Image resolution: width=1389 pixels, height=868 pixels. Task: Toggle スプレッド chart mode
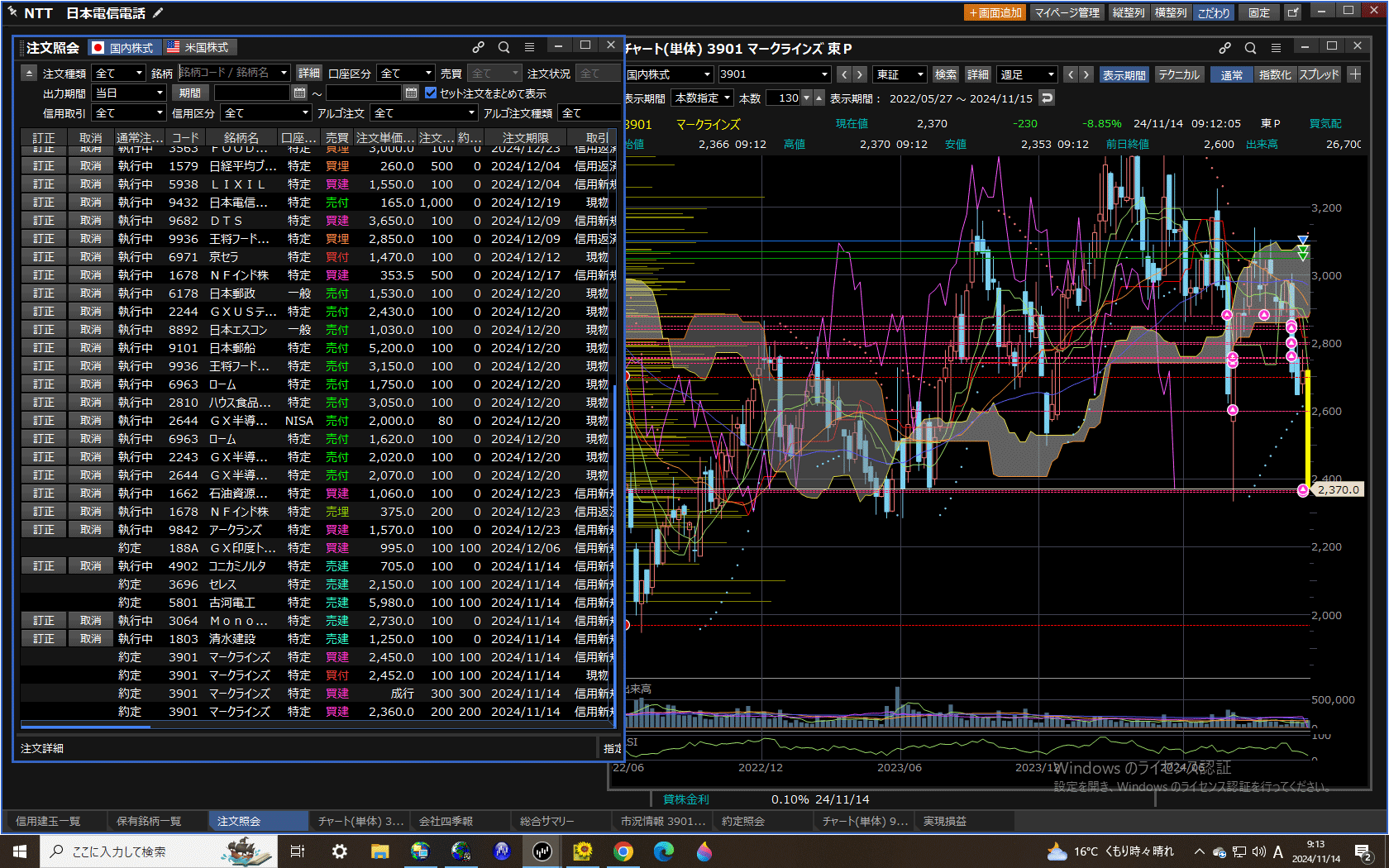[x=1319, y=74]
